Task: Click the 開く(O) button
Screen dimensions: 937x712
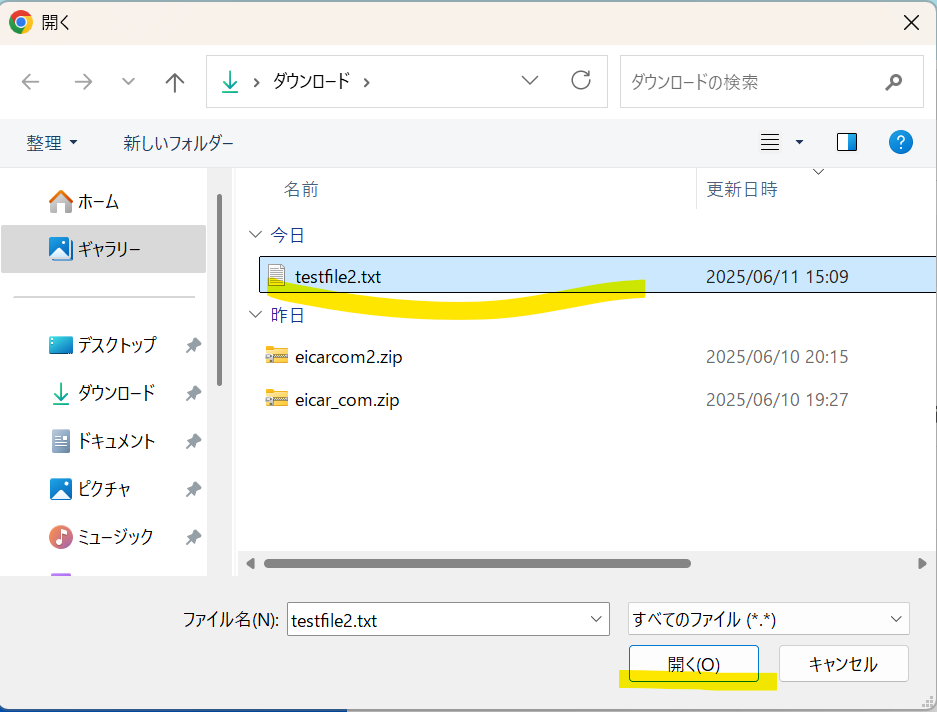Action: (693, 664)
